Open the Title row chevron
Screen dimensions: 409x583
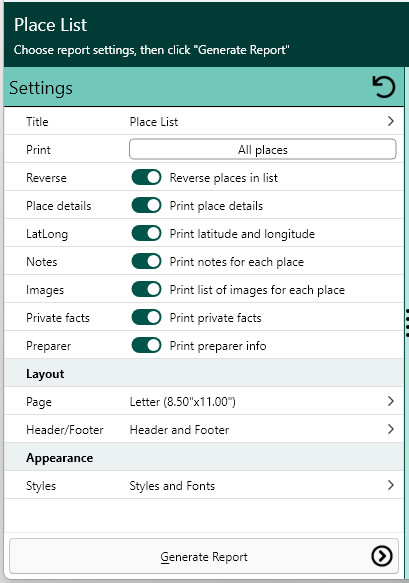[390, 121]
